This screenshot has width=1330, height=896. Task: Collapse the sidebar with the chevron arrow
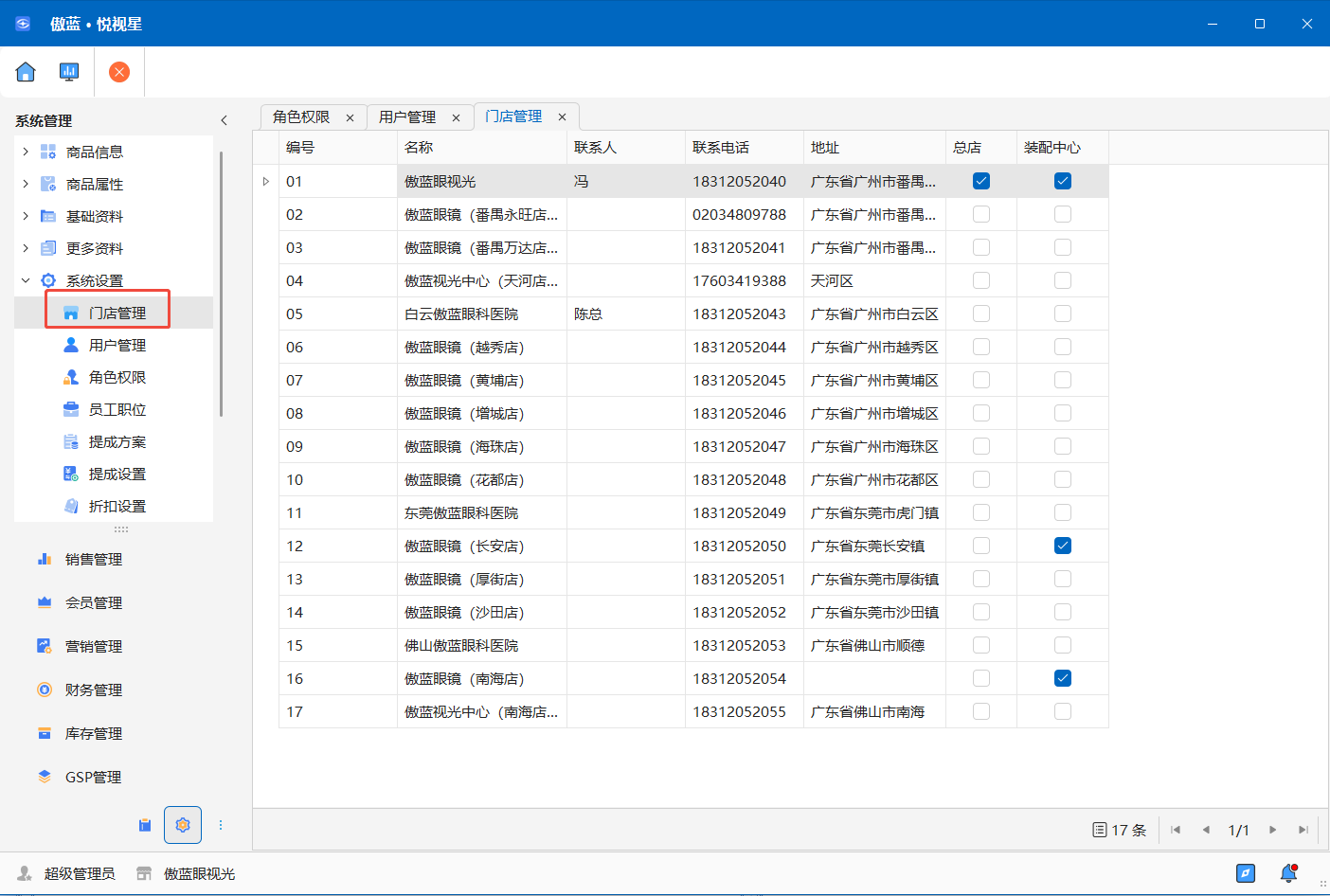pyautogui.click(x=225, y=120)
